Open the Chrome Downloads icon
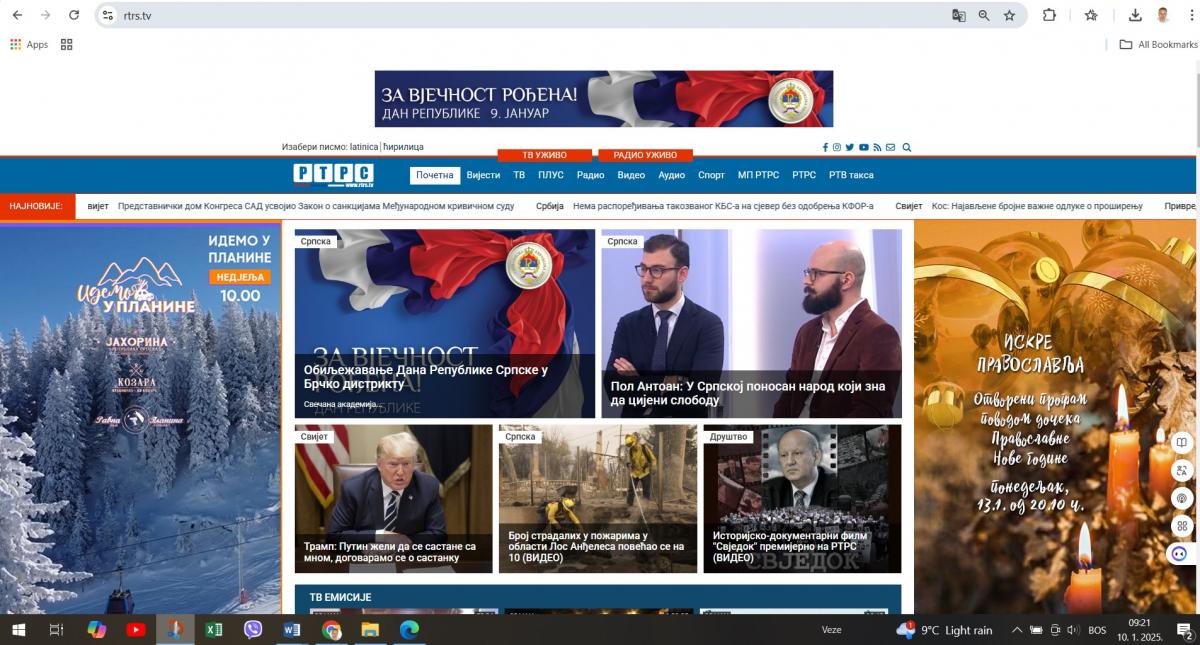Image resolution: width=1200 pixels, height=645 pixels. coord(1135,15)
